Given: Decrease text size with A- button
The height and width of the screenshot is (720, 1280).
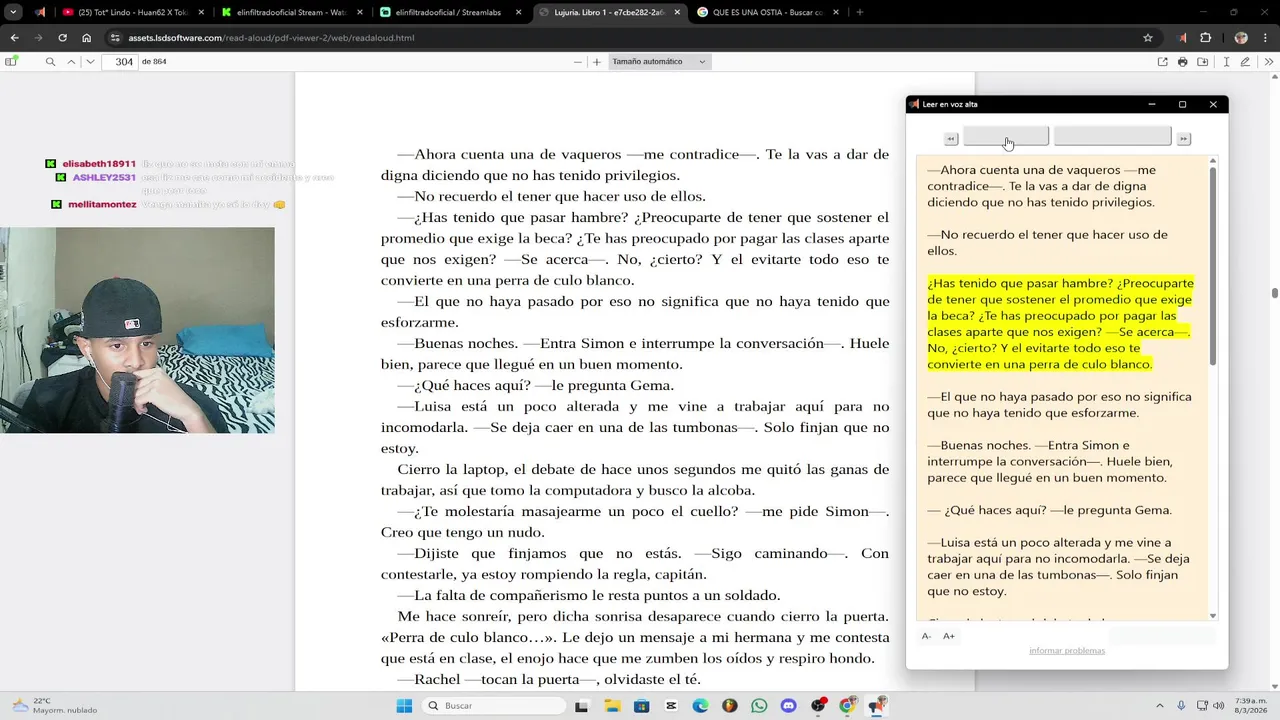Looking at the screenshot, I should 926,636.
